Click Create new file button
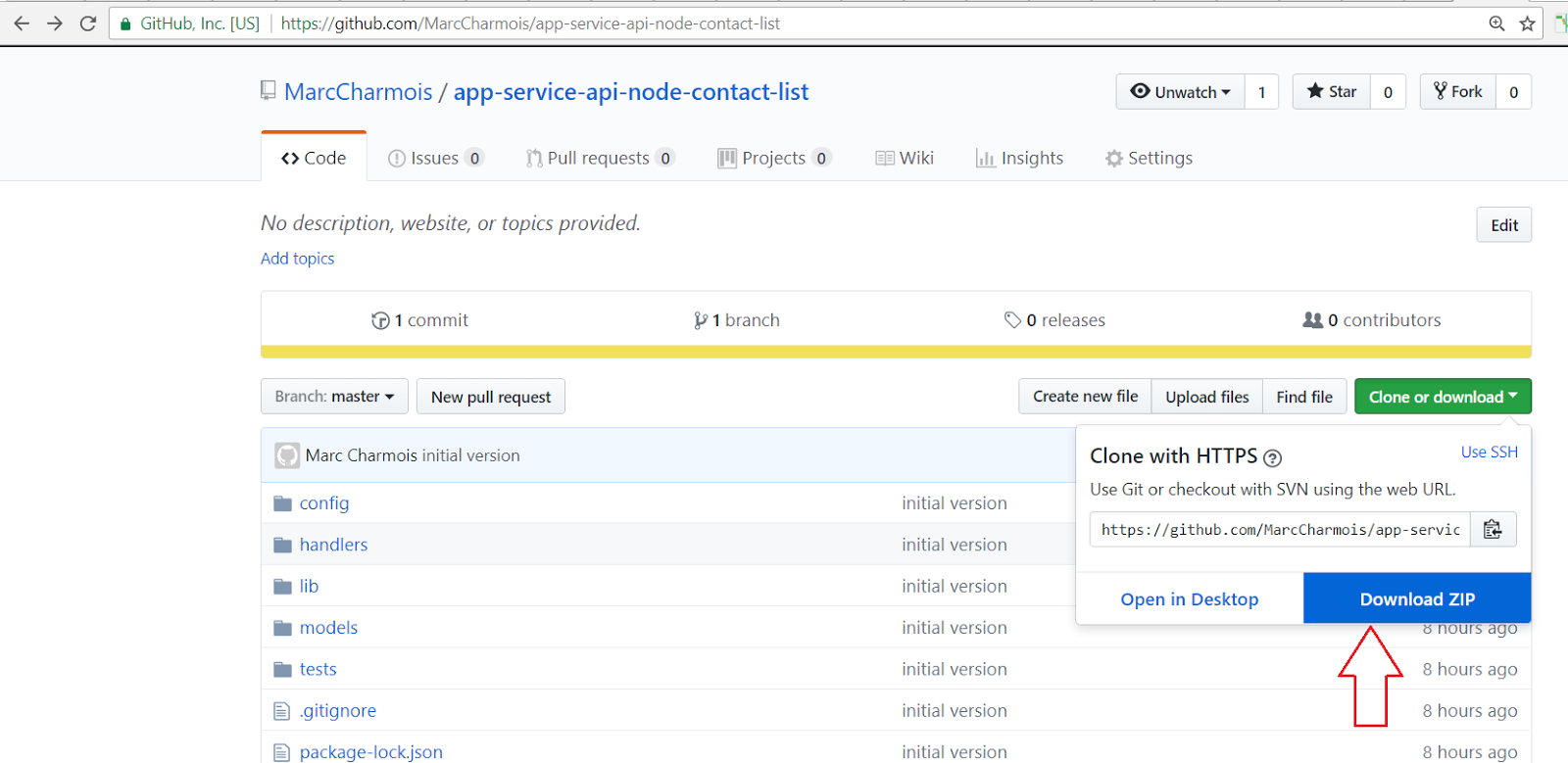 [1085, 397]
